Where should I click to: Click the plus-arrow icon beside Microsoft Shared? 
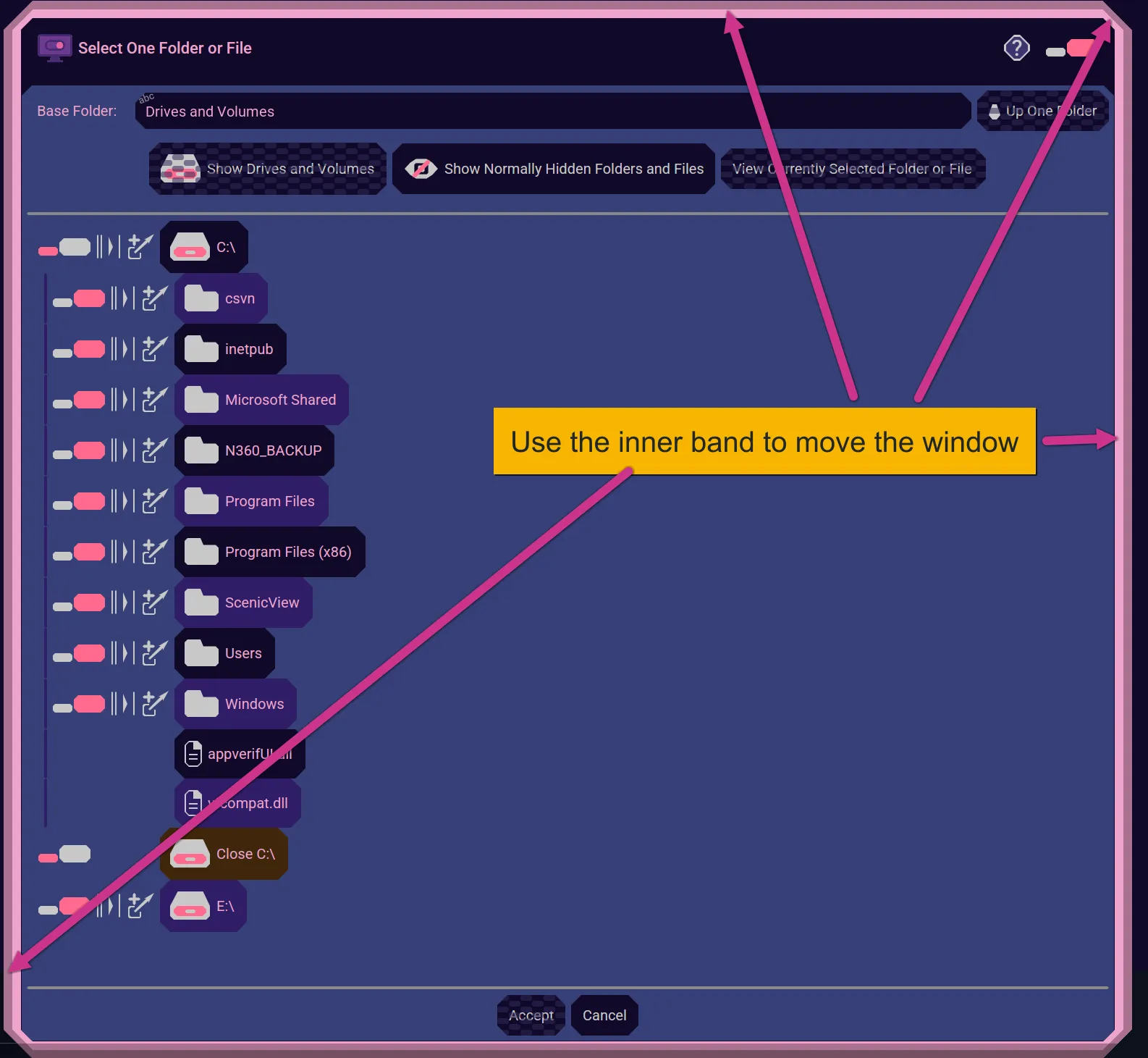(x=155, y=399)
